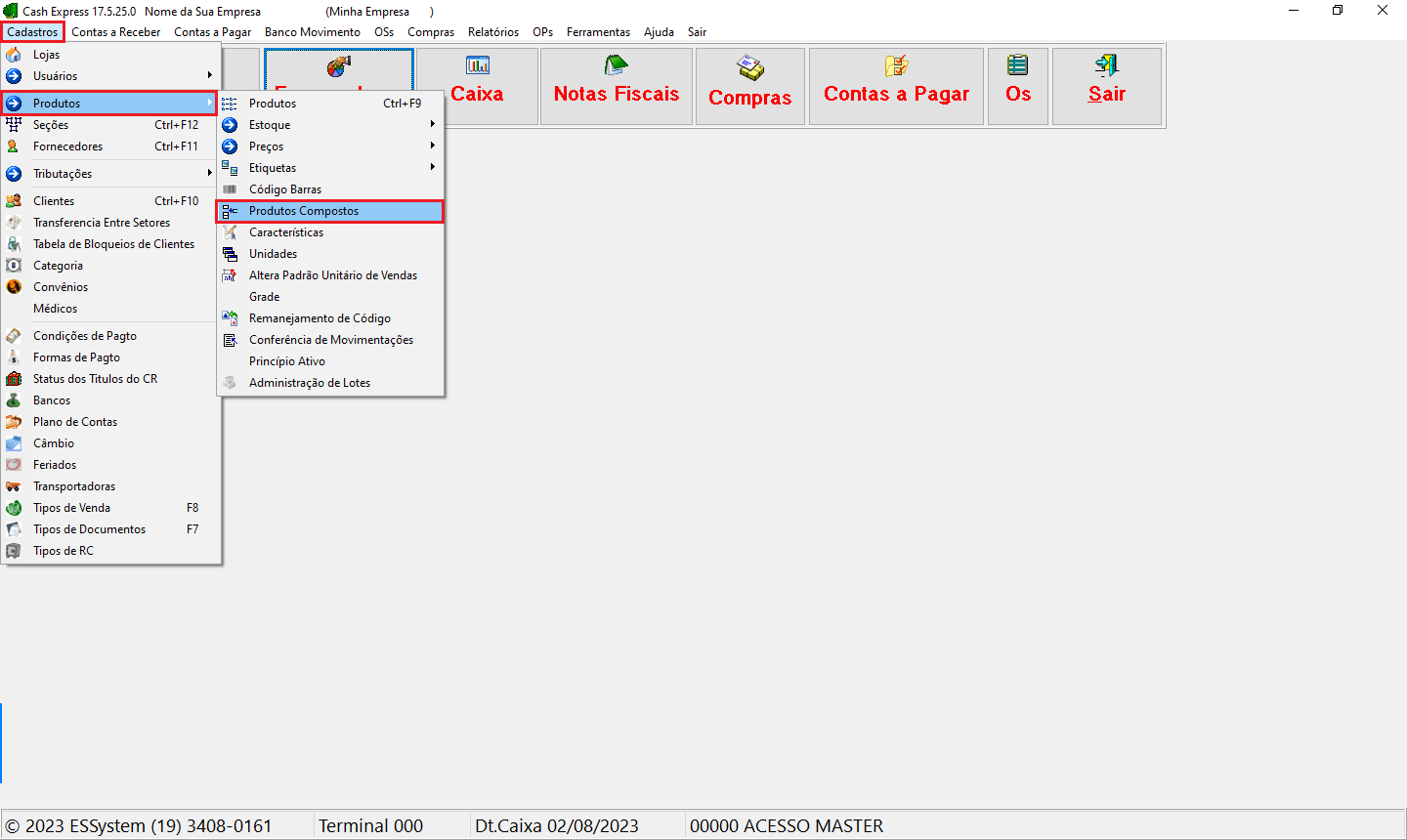Click the Clientes people icon
1407x840 pixels.
[x=14, y=201]
